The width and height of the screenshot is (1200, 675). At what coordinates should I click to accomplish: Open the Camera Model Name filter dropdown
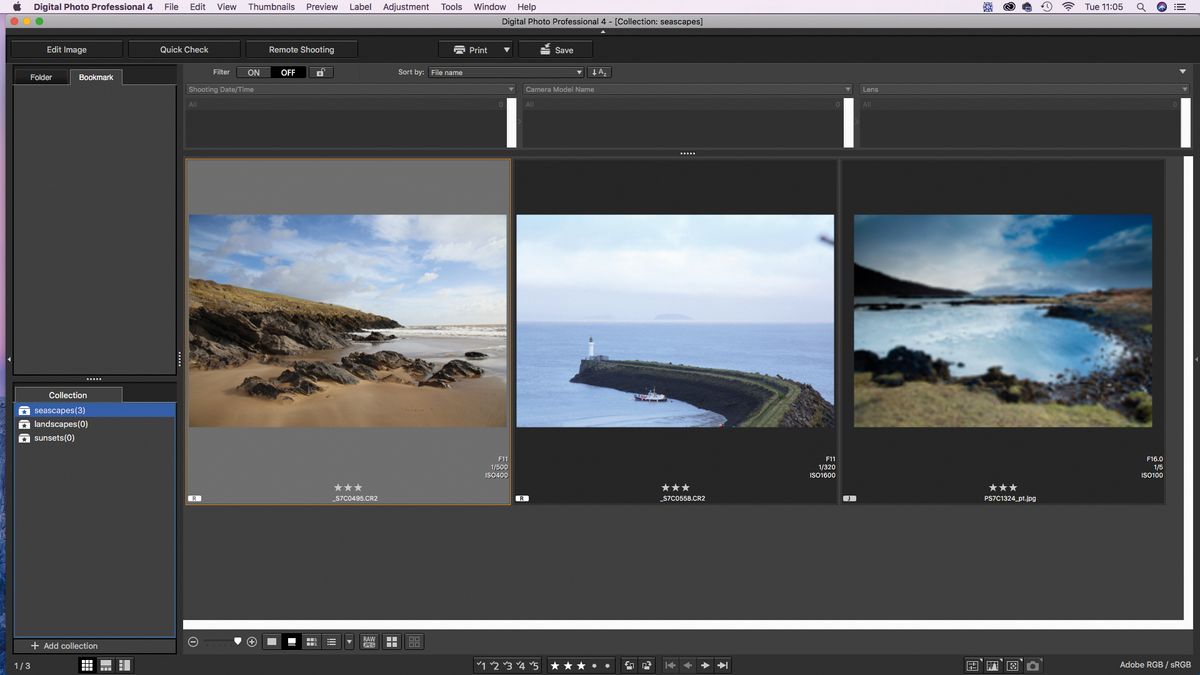coord(688,89)
